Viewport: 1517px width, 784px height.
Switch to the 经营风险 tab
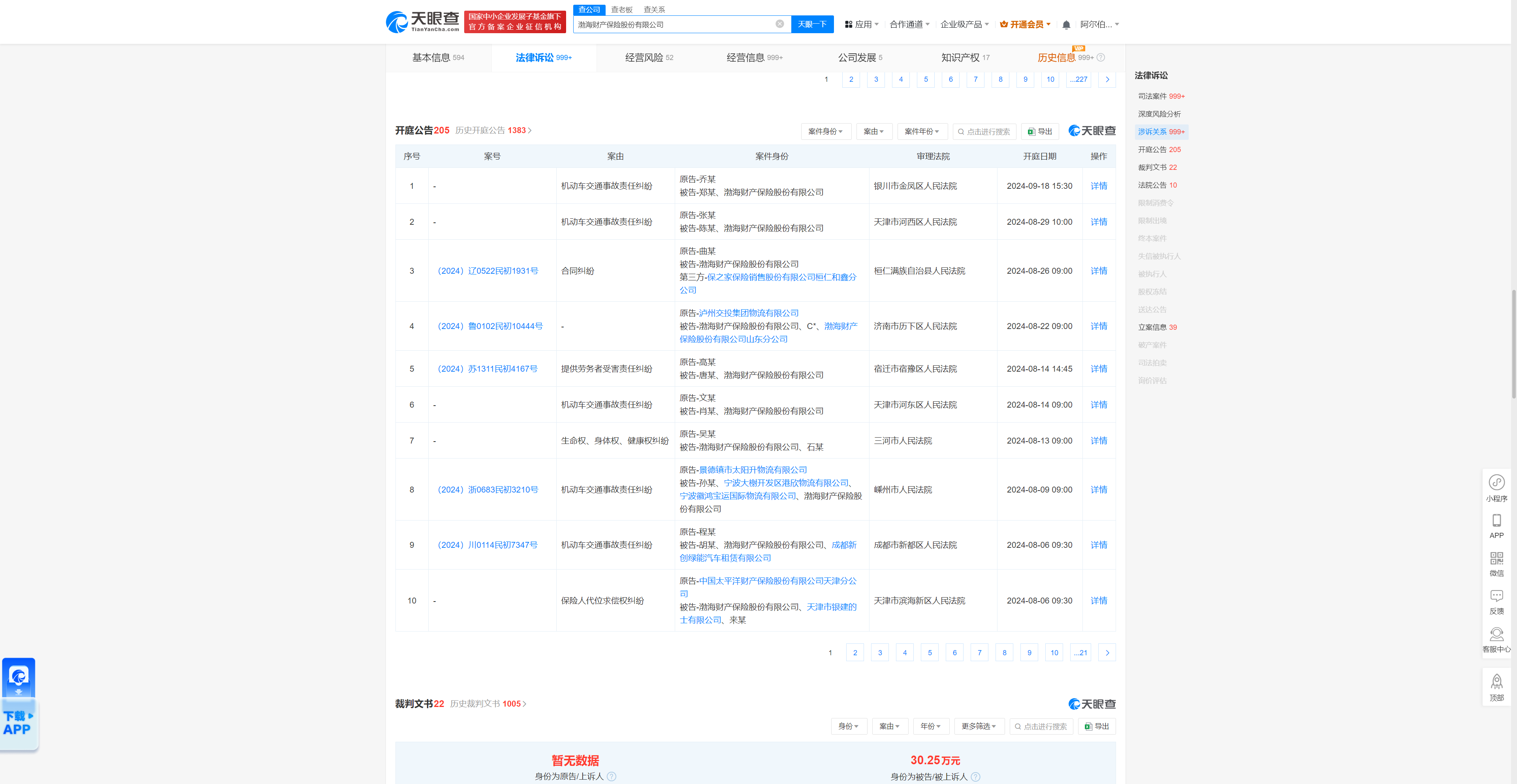(649, 58)
